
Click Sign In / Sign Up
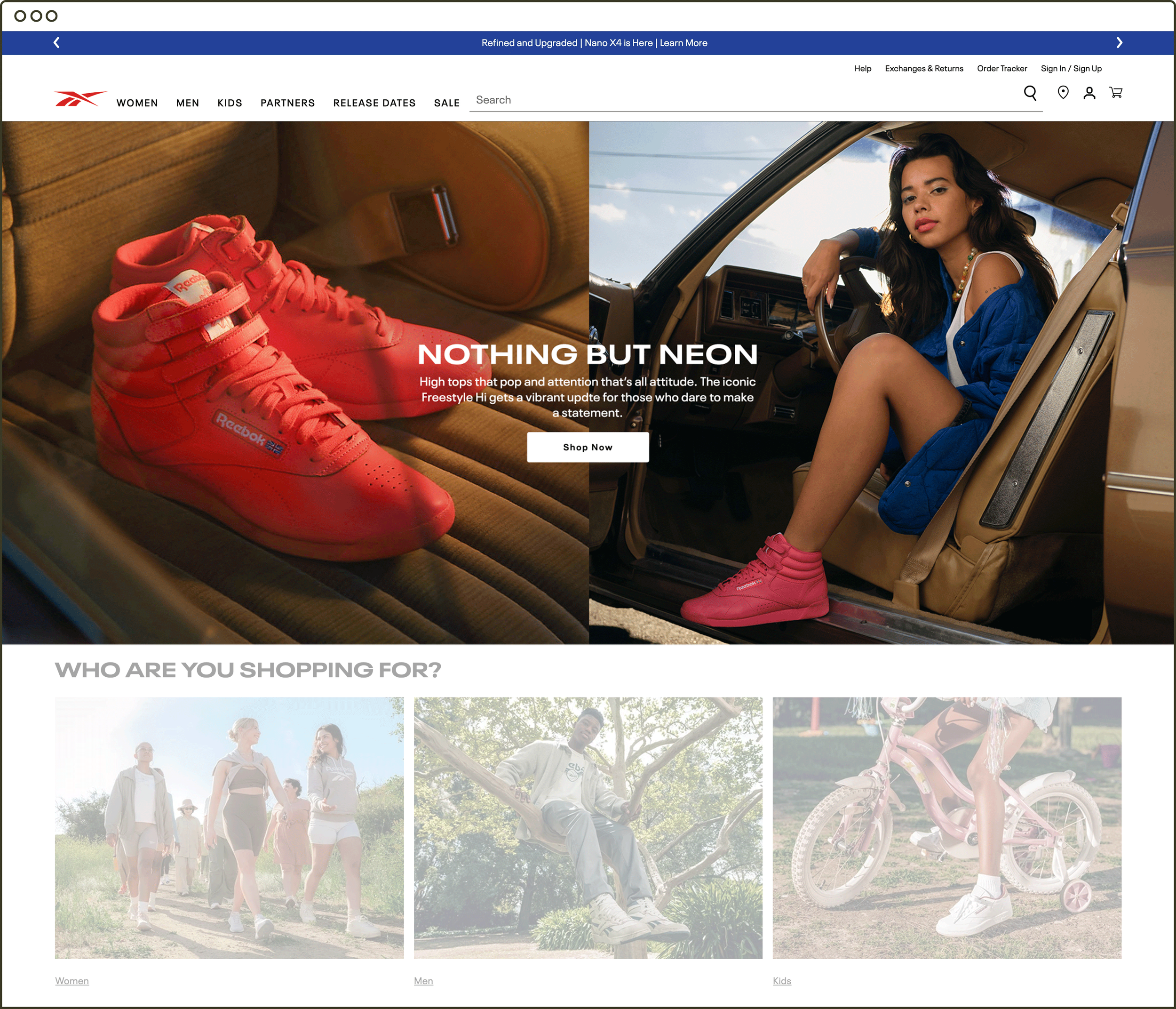pyautogui.click(x=1071, y=69)
